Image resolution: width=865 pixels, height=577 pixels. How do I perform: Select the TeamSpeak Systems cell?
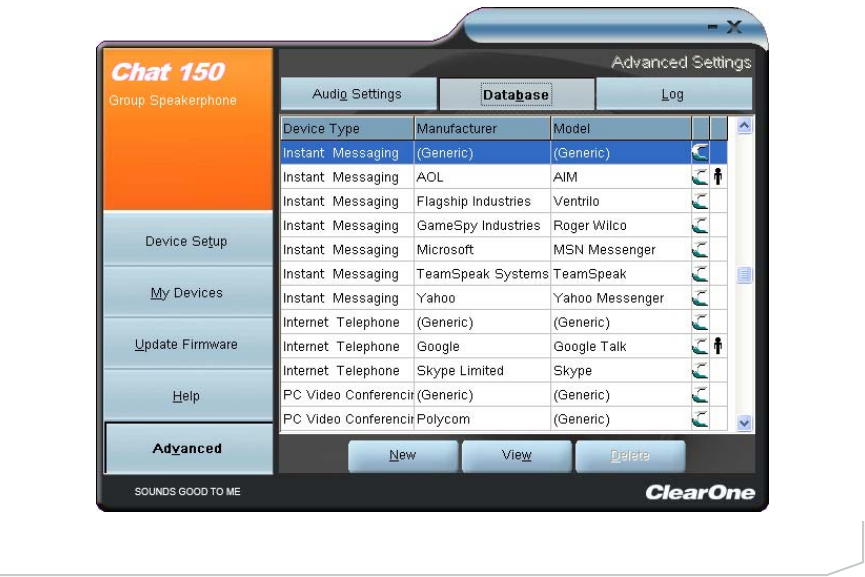pos(482,274)
